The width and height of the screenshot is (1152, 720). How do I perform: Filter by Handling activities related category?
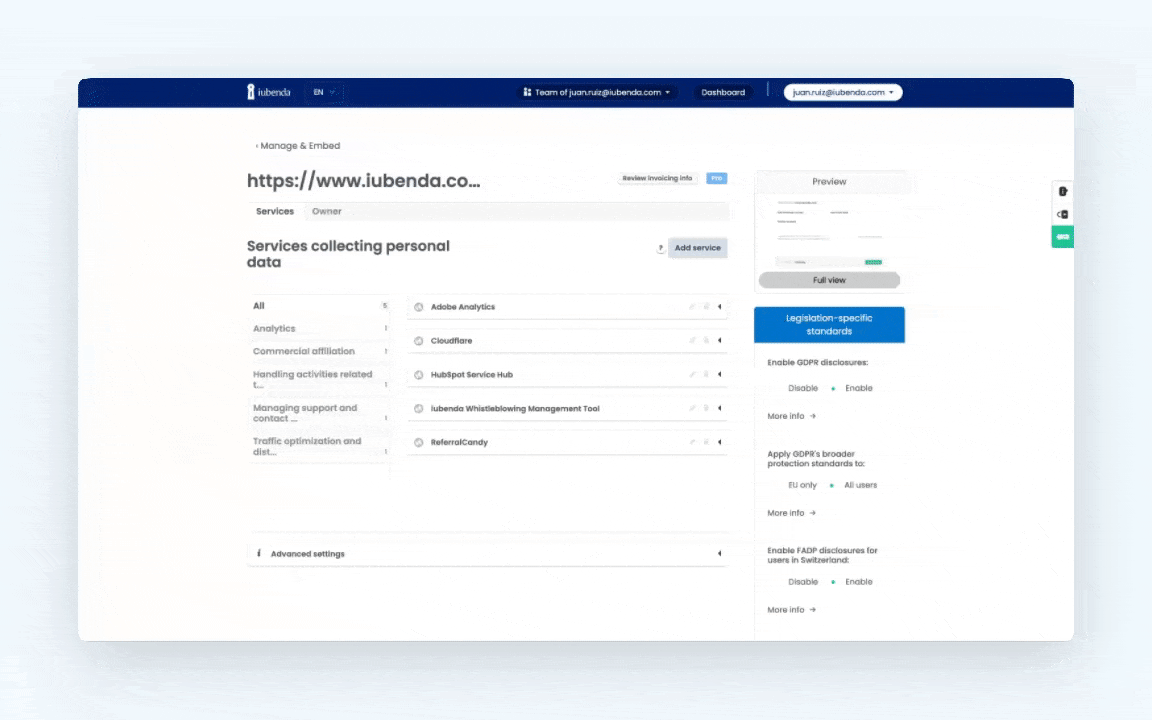(320, 379)
